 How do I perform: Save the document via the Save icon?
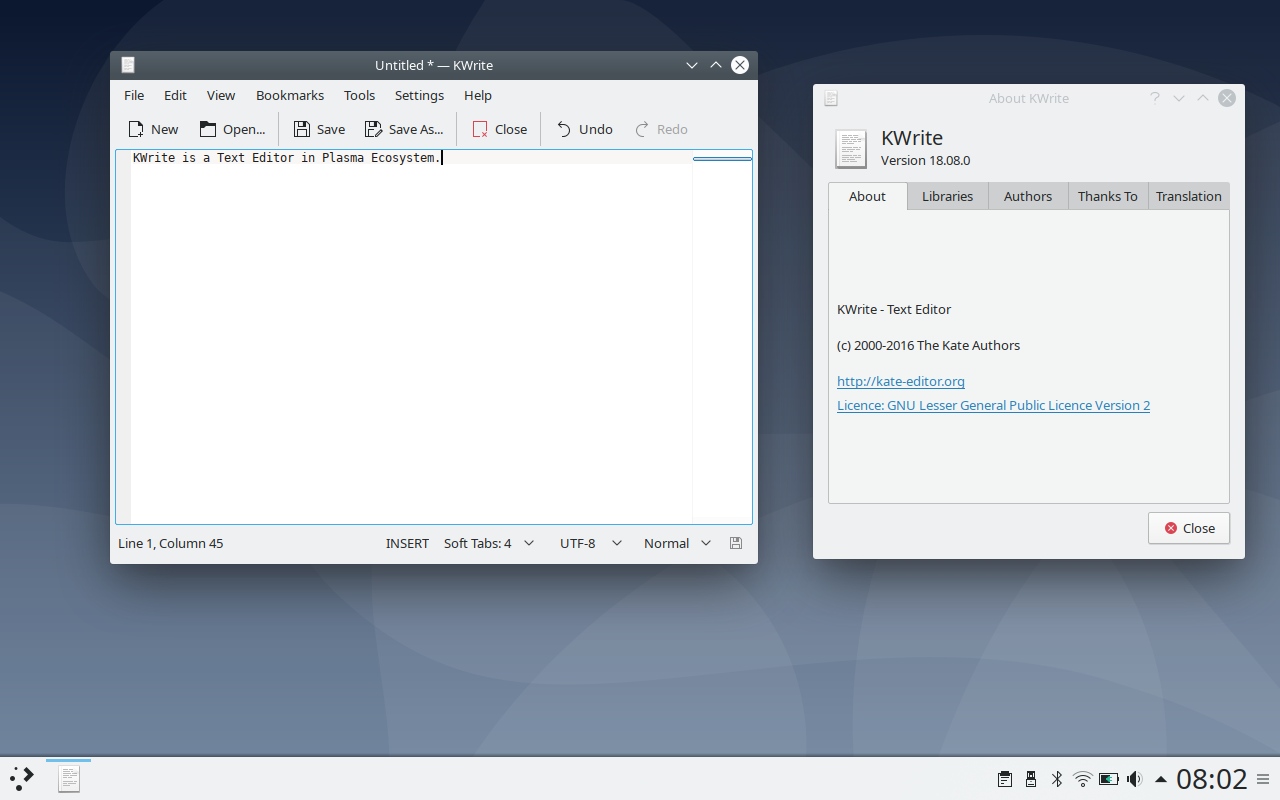coord(318,129)
